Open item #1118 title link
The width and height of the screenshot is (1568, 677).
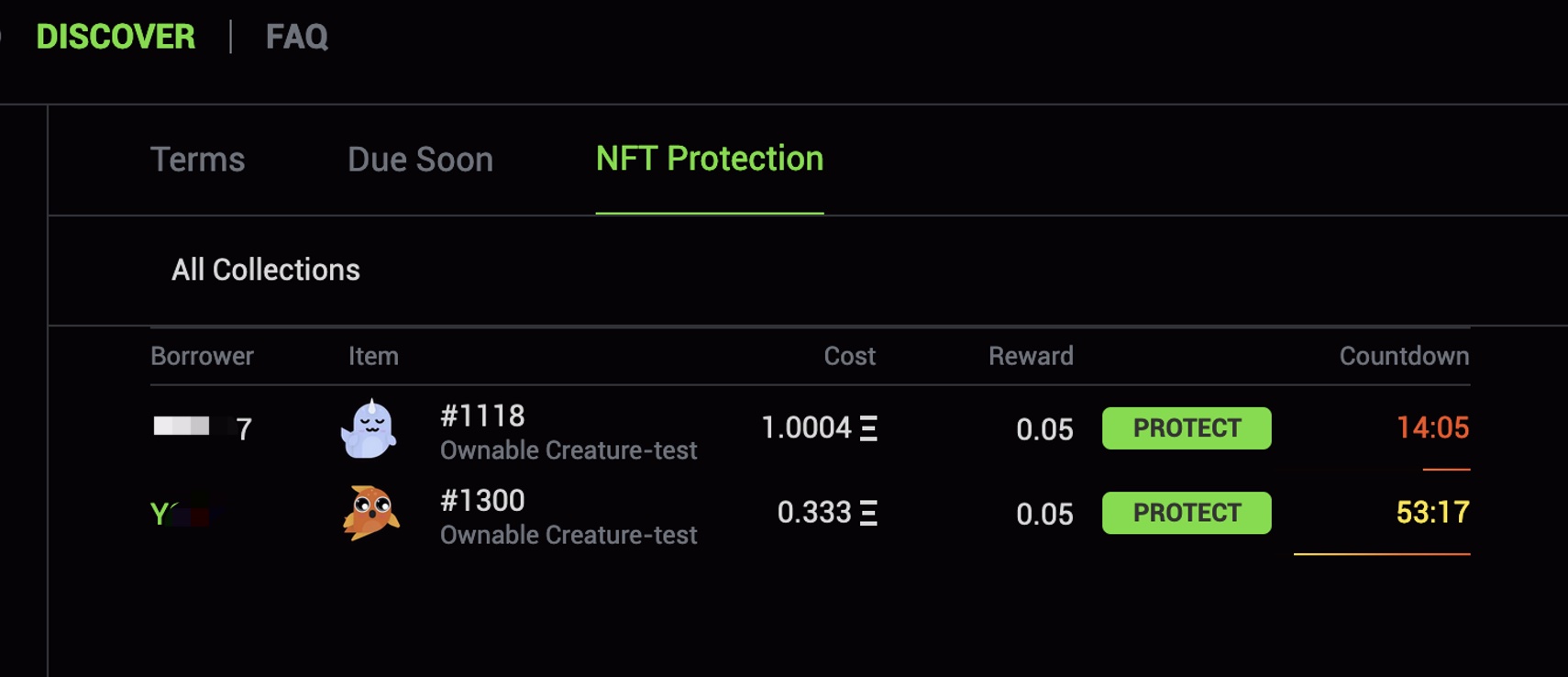[x=482, y=416]
